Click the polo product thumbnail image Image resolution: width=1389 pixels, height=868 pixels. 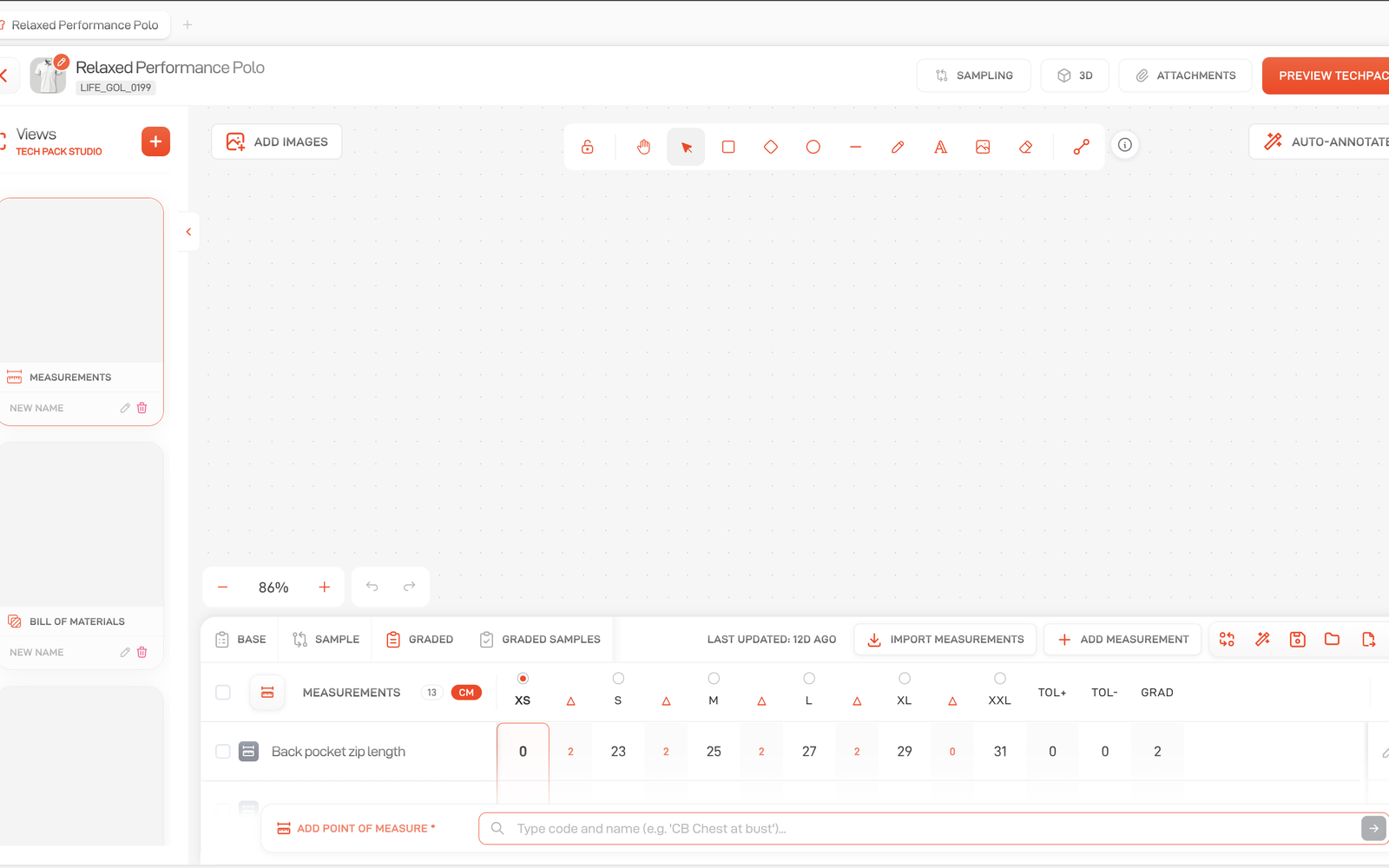(x=48, y=76)
